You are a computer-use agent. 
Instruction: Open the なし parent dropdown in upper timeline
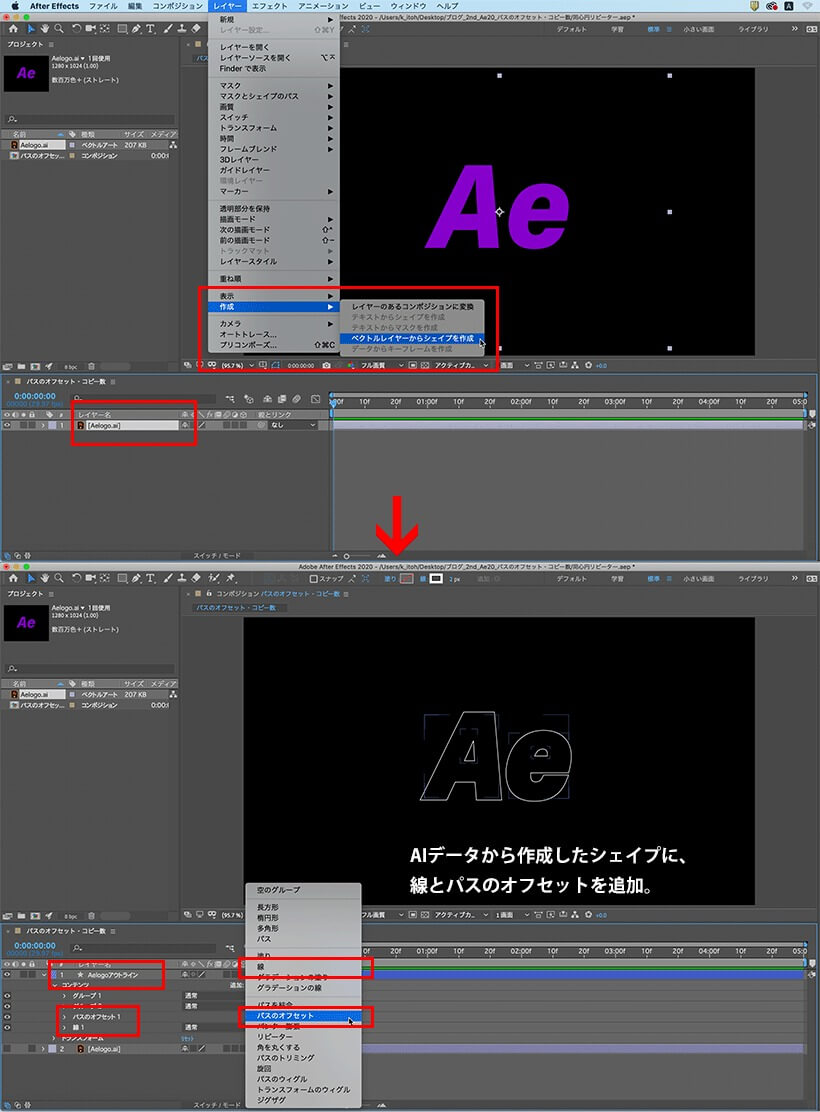tap(293, 426)
